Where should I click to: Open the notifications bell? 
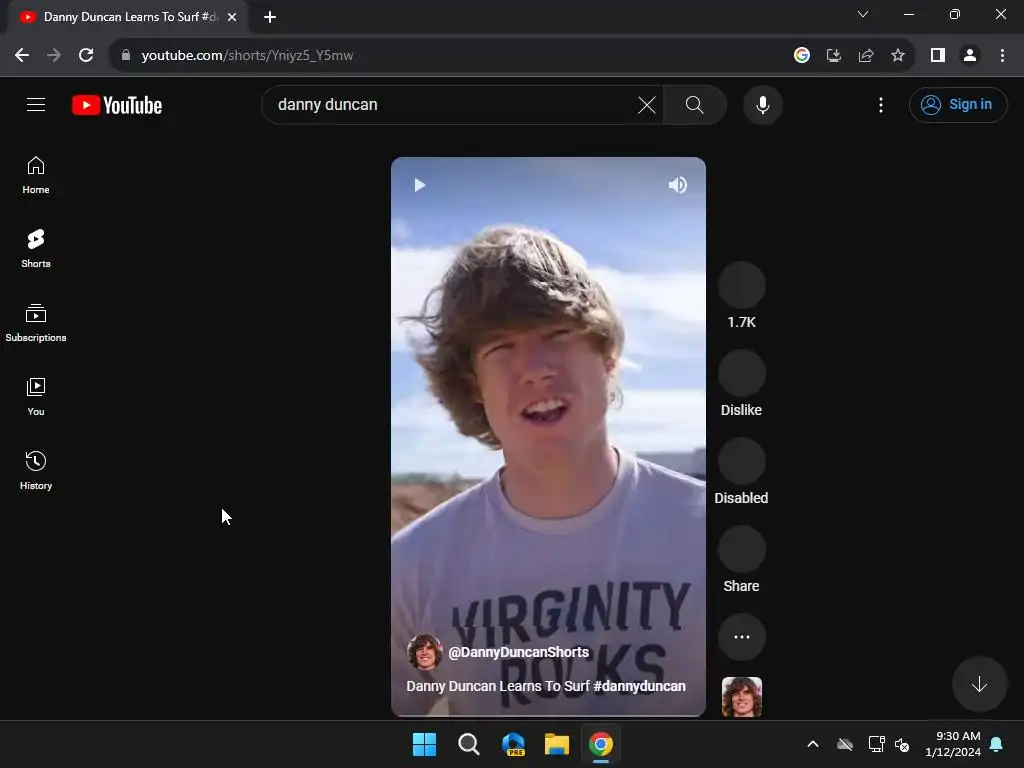(x=997, y=744)
